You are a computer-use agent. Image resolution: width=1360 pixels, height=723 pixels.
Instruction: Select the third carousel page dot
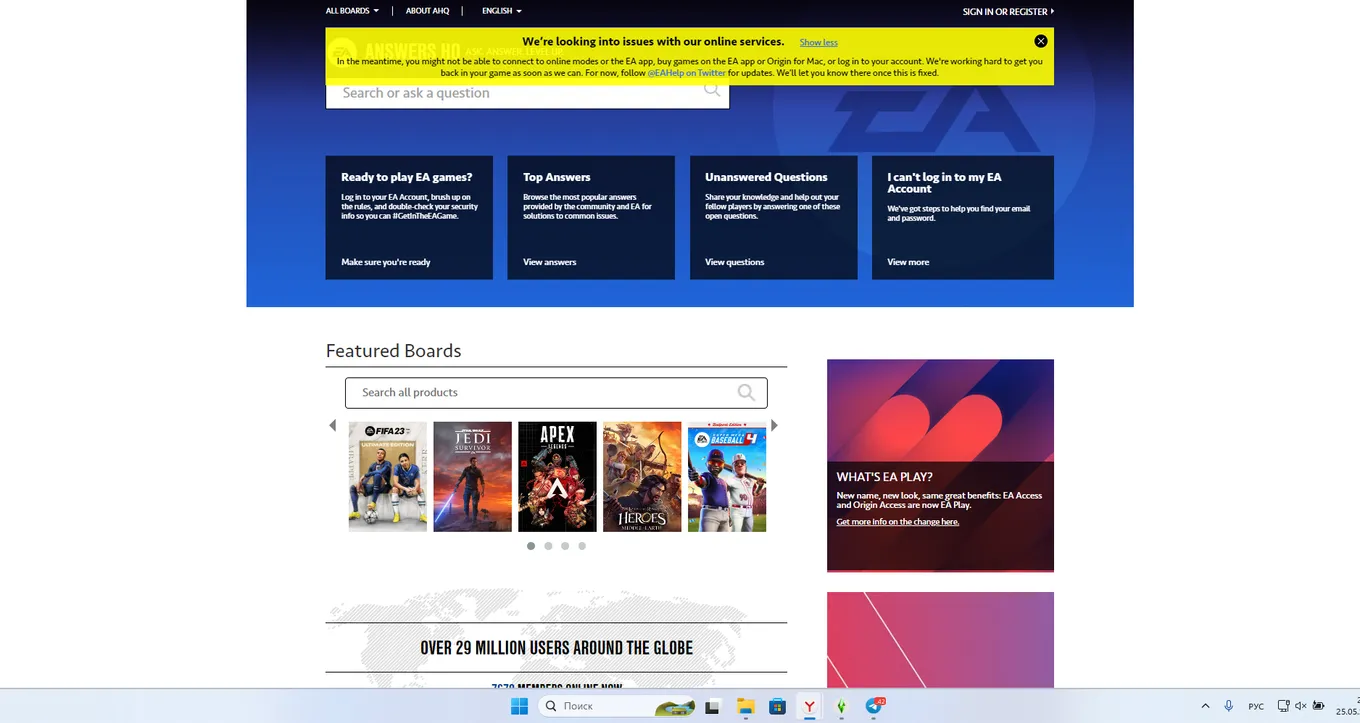coord(565,546)
